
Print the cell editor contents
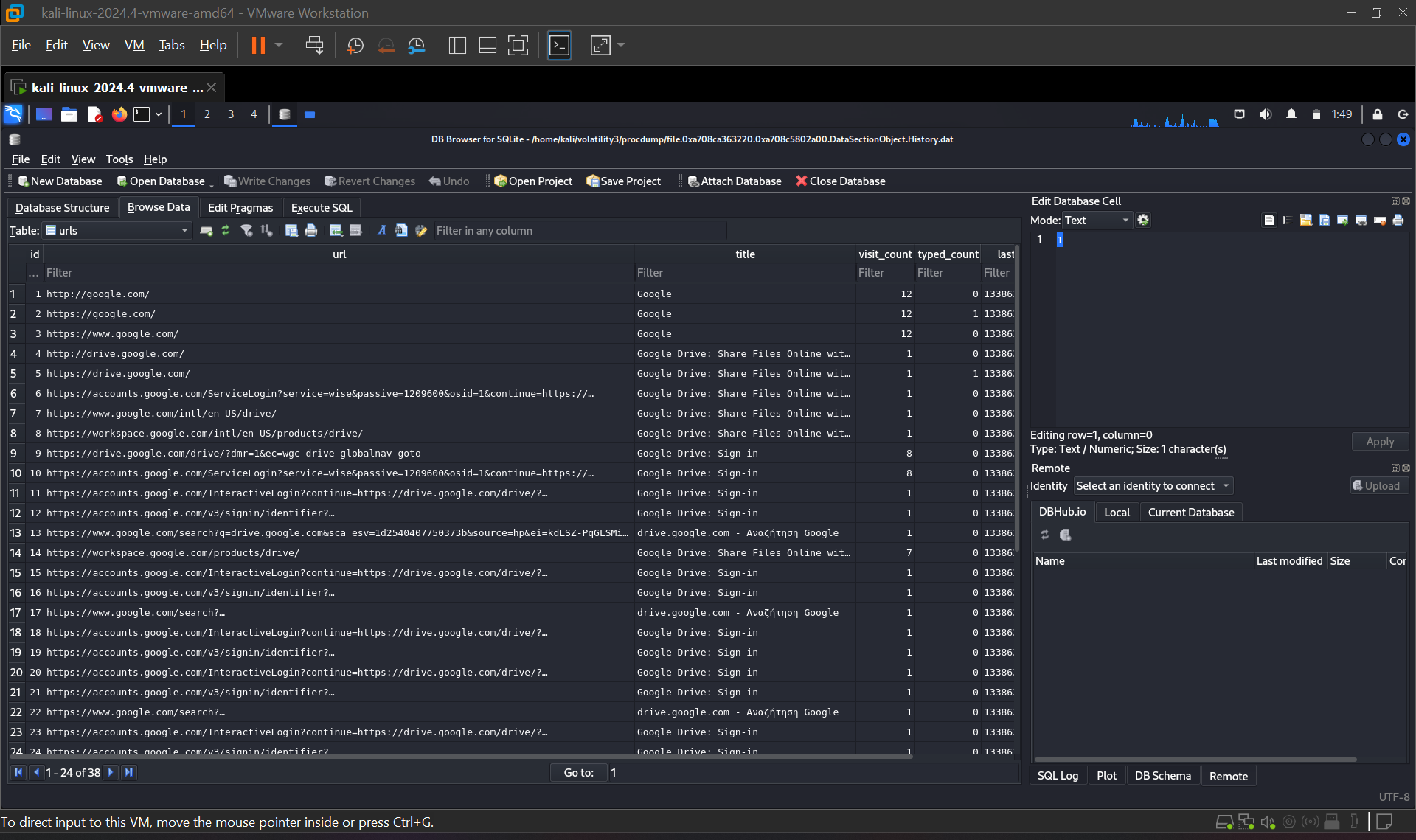[1398, 220]
